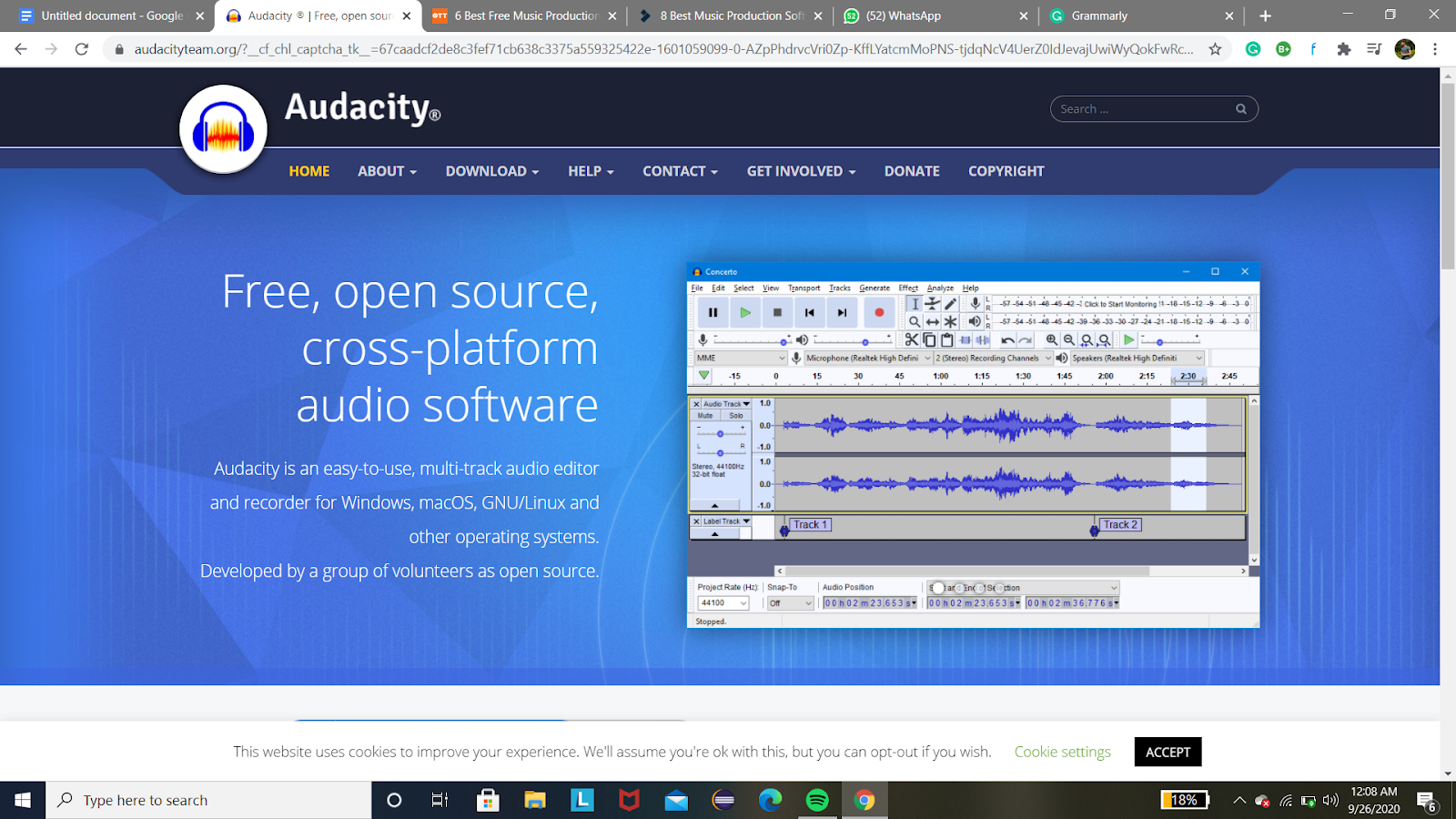This screenshot has height=819, width=1456.
Task: Open the Chrome three-dot menu
Action: (x=1435, y=49)
